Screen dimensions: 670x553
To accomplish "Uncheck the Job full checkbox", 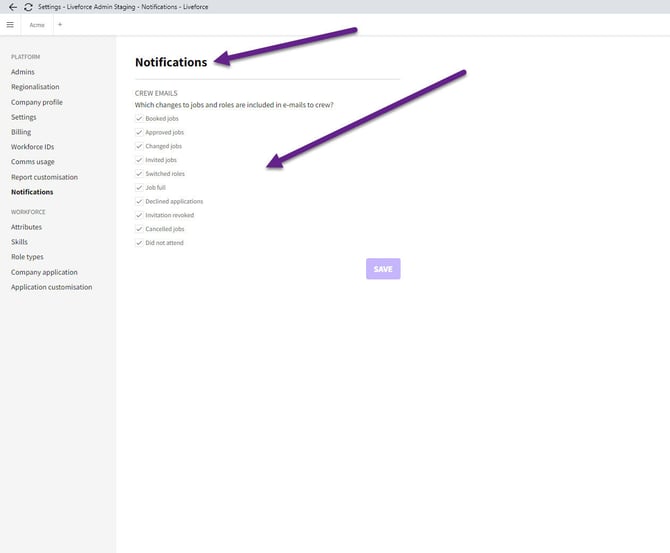I will tap(139, 187).
